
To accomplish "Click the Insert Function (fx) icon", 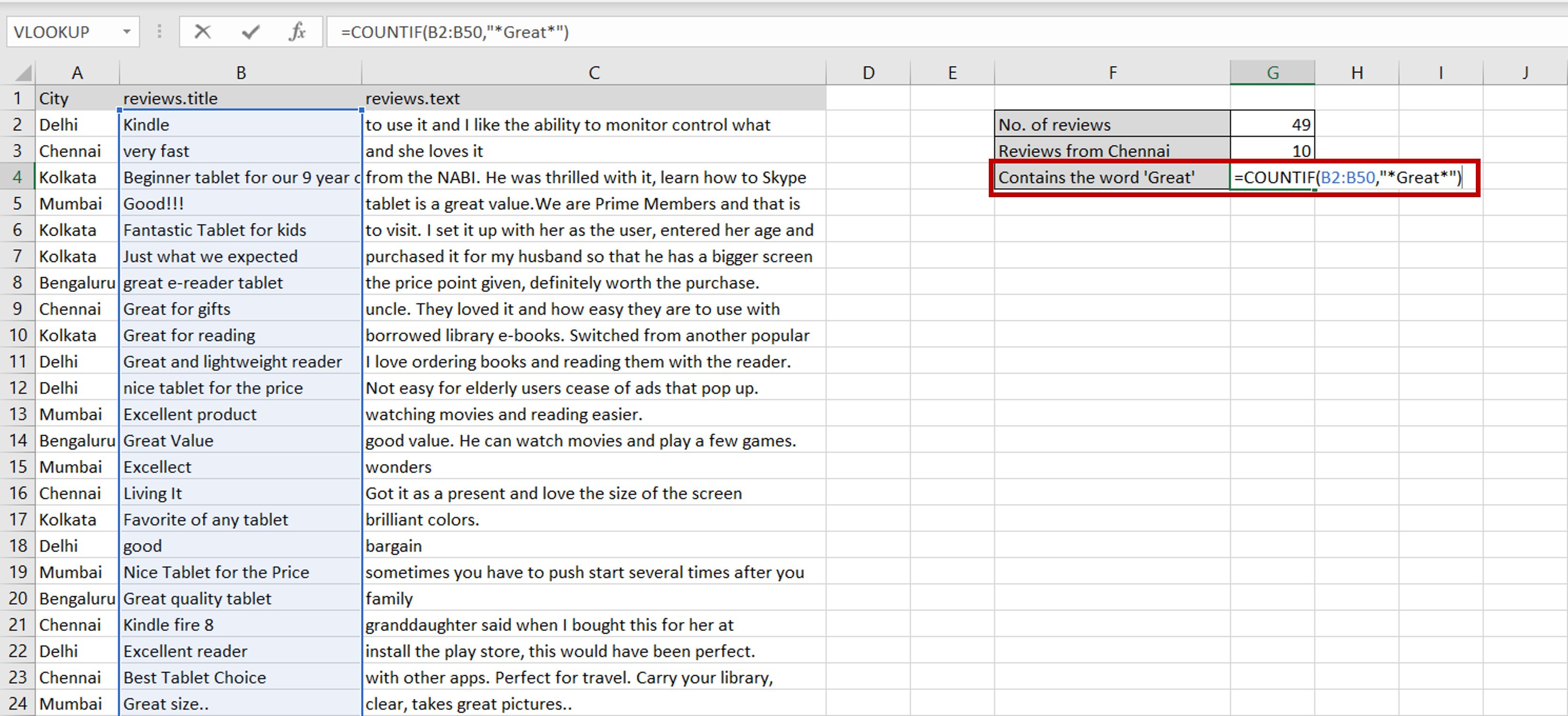I will click(x=296, y=32).
